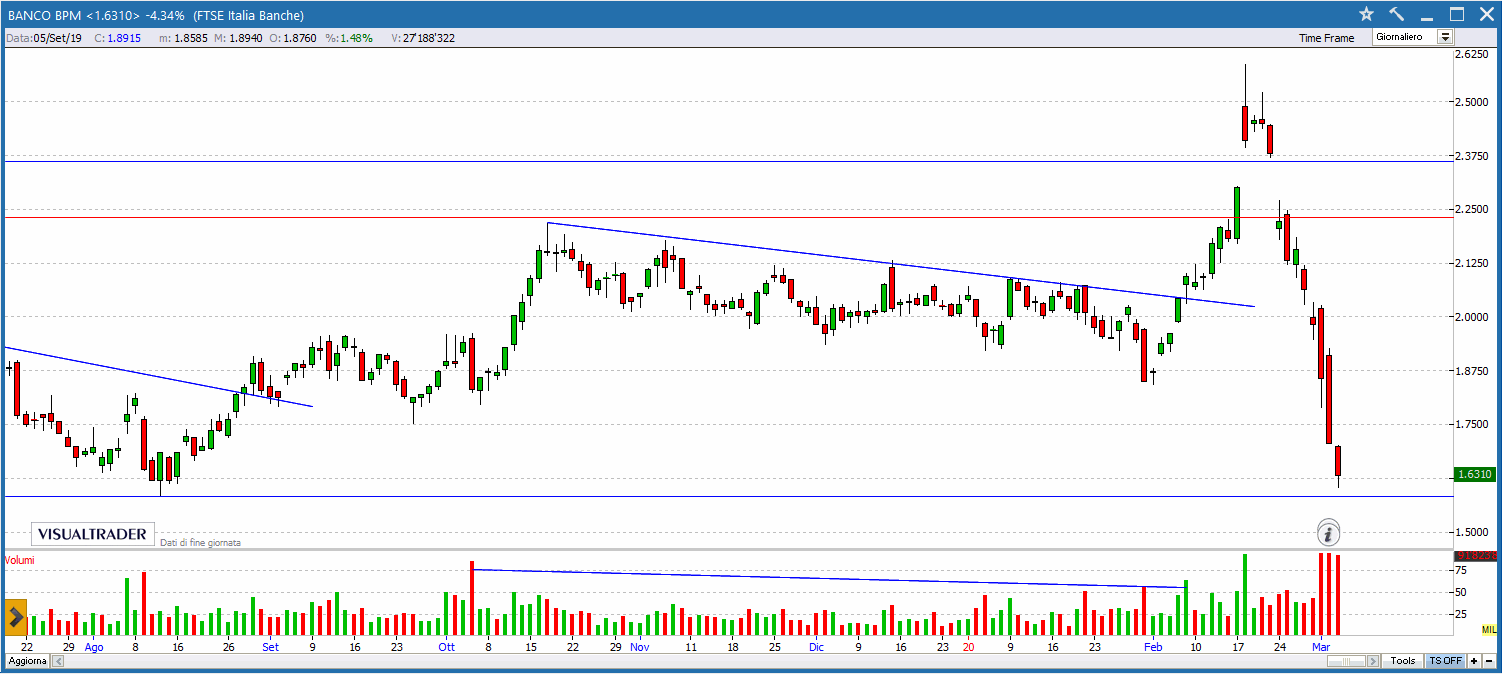Click the 'Dati di fine giornata' label
Screen dimensions: 1502x674
[x=200, y=543]
